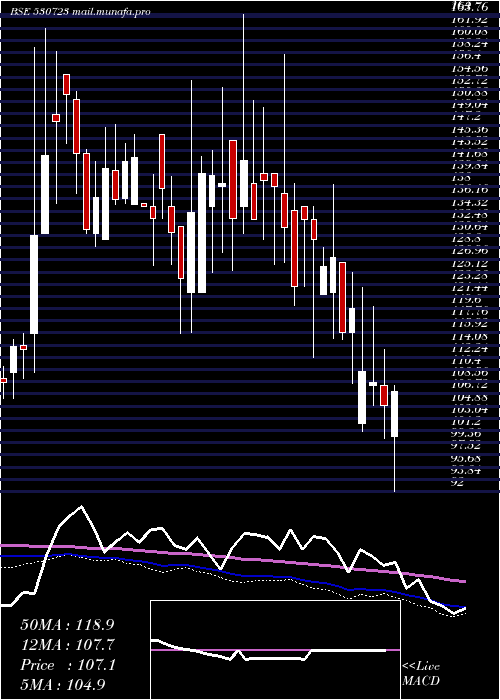The height and width of the screenshot is (700, 500).
Task: Click the 136.16 price axis label
Action: click(471, 190)
